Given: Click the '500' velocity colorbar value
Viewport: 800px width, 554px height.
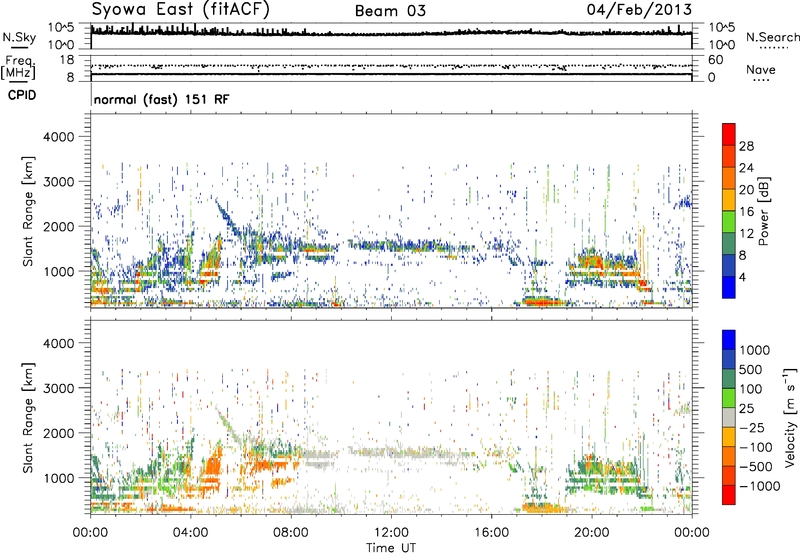Looking at the screenshot, I should (749, 370).
